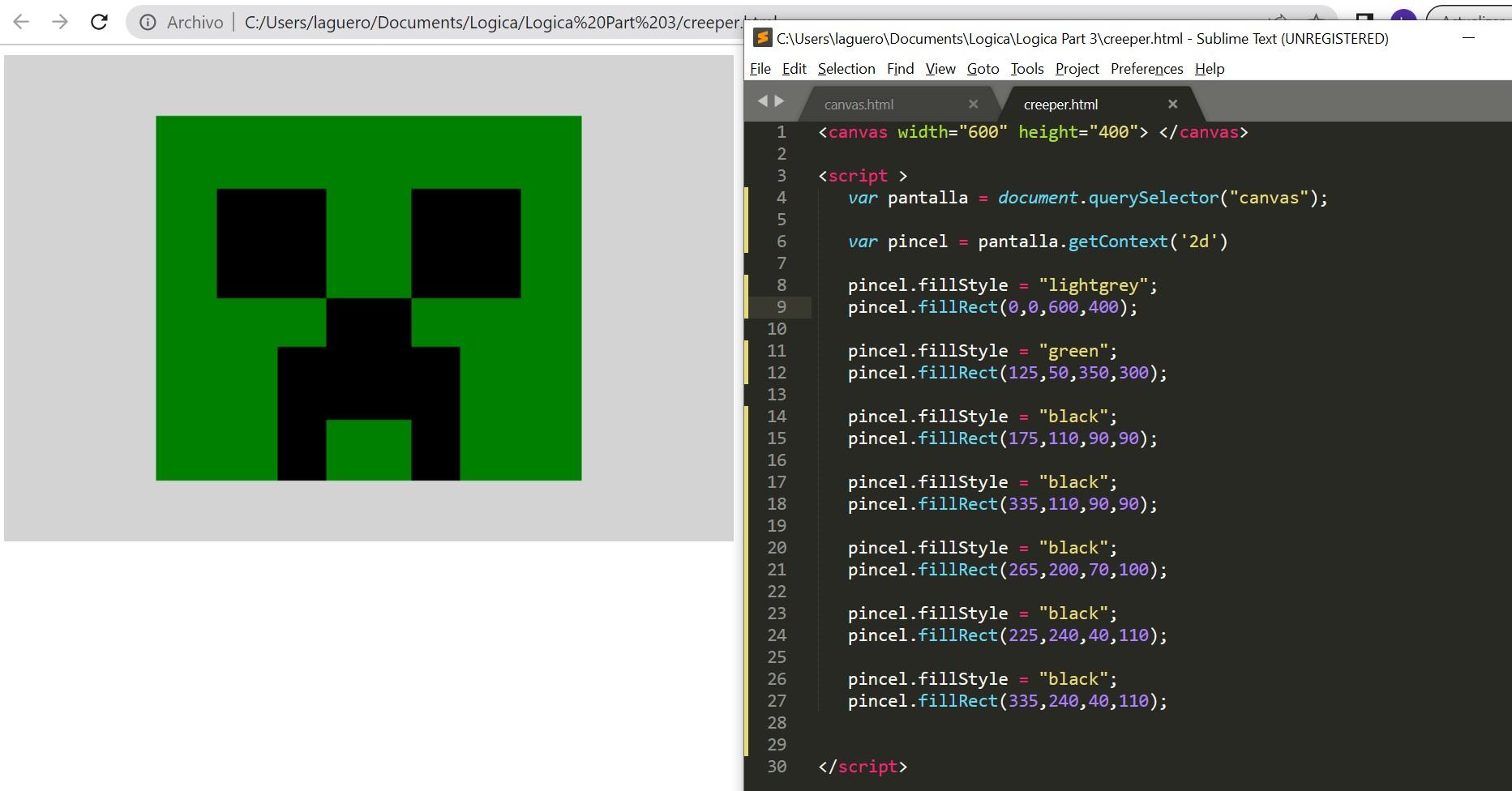Viewport: 1512px width, 791px height.
Task: Open the Help menu
Action: 1210,69
